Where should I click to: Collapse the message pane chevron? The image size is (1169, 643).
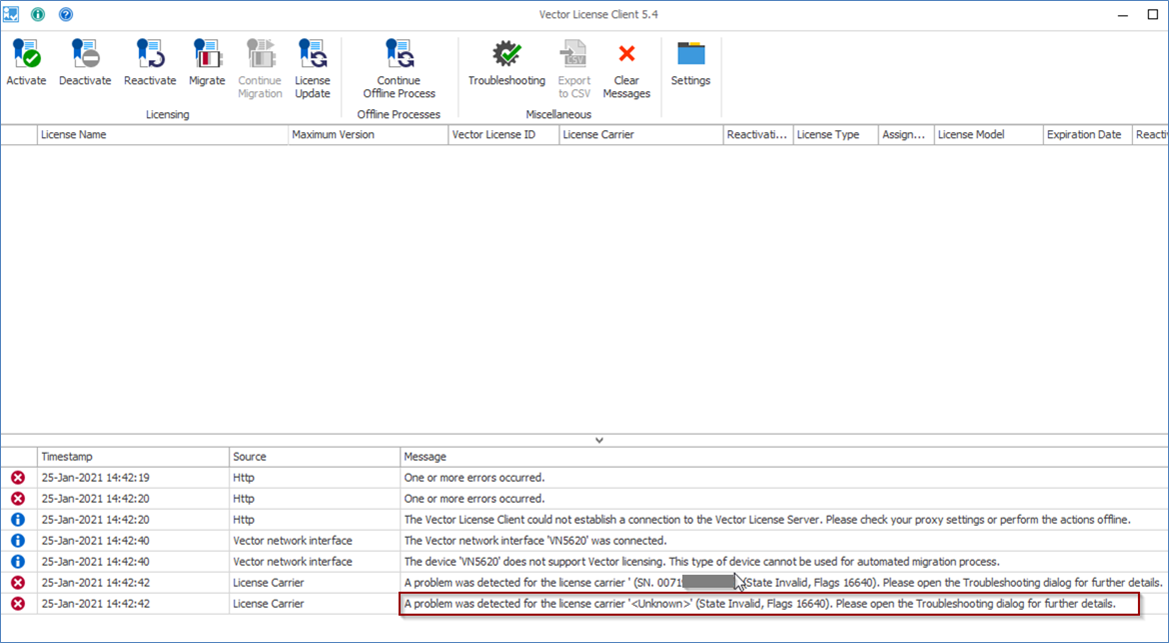(599, 440)
